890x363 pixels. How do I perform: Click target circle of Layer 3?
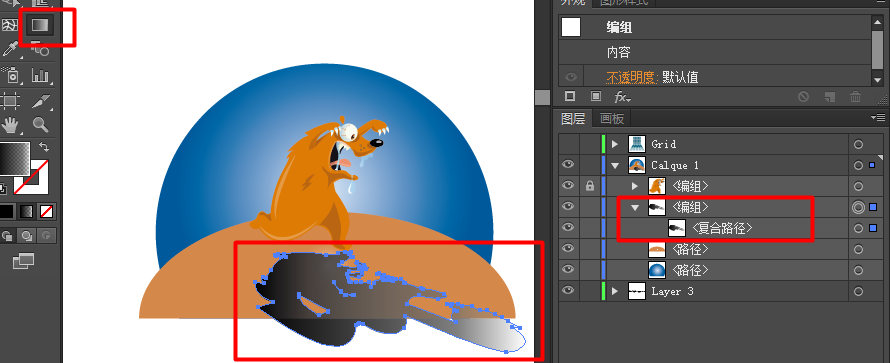pyautogui.click(x=858, y=291)
